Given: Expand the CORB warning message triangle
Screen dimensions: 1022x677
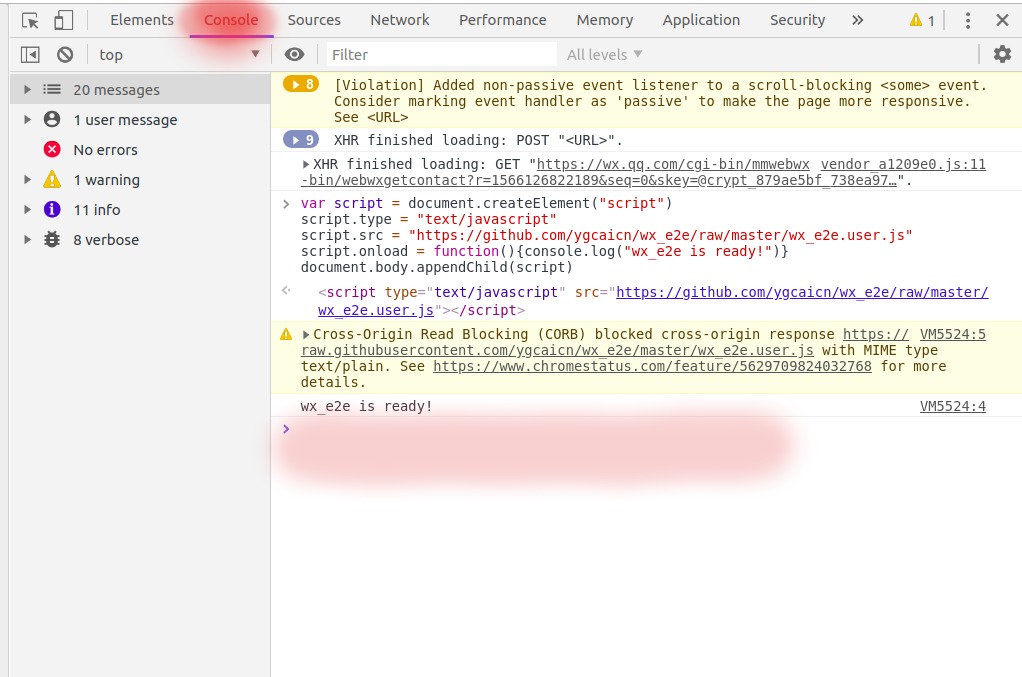Looking at the screenshot, I should 306,334.
